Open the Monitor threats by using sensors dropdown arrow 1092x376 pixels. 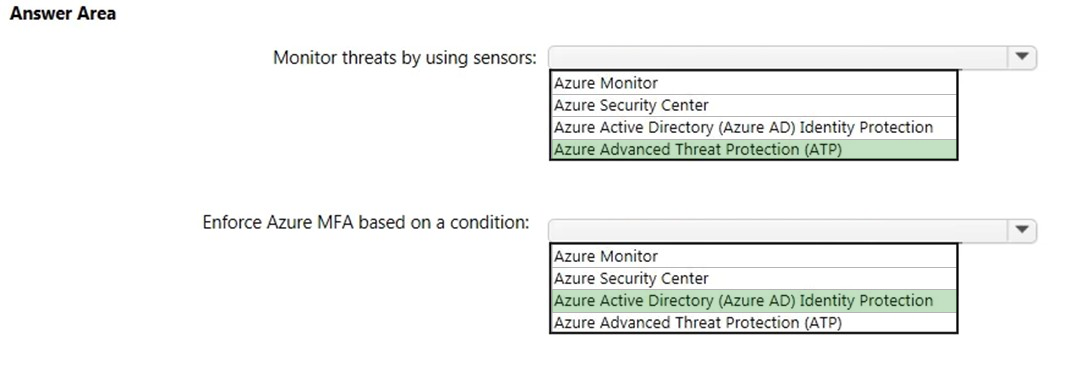point(1021,58)
